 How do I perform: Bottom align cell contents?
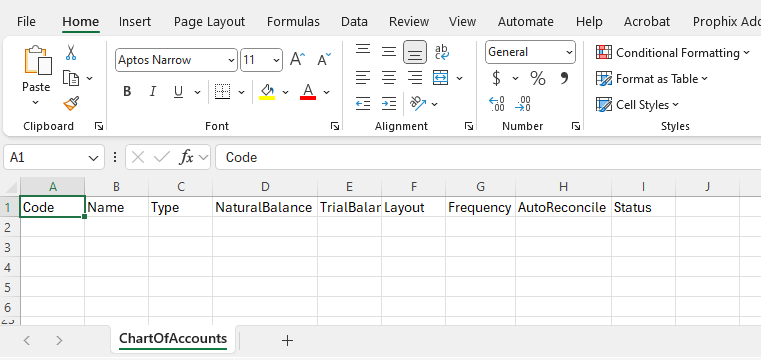tap(414, 52)
